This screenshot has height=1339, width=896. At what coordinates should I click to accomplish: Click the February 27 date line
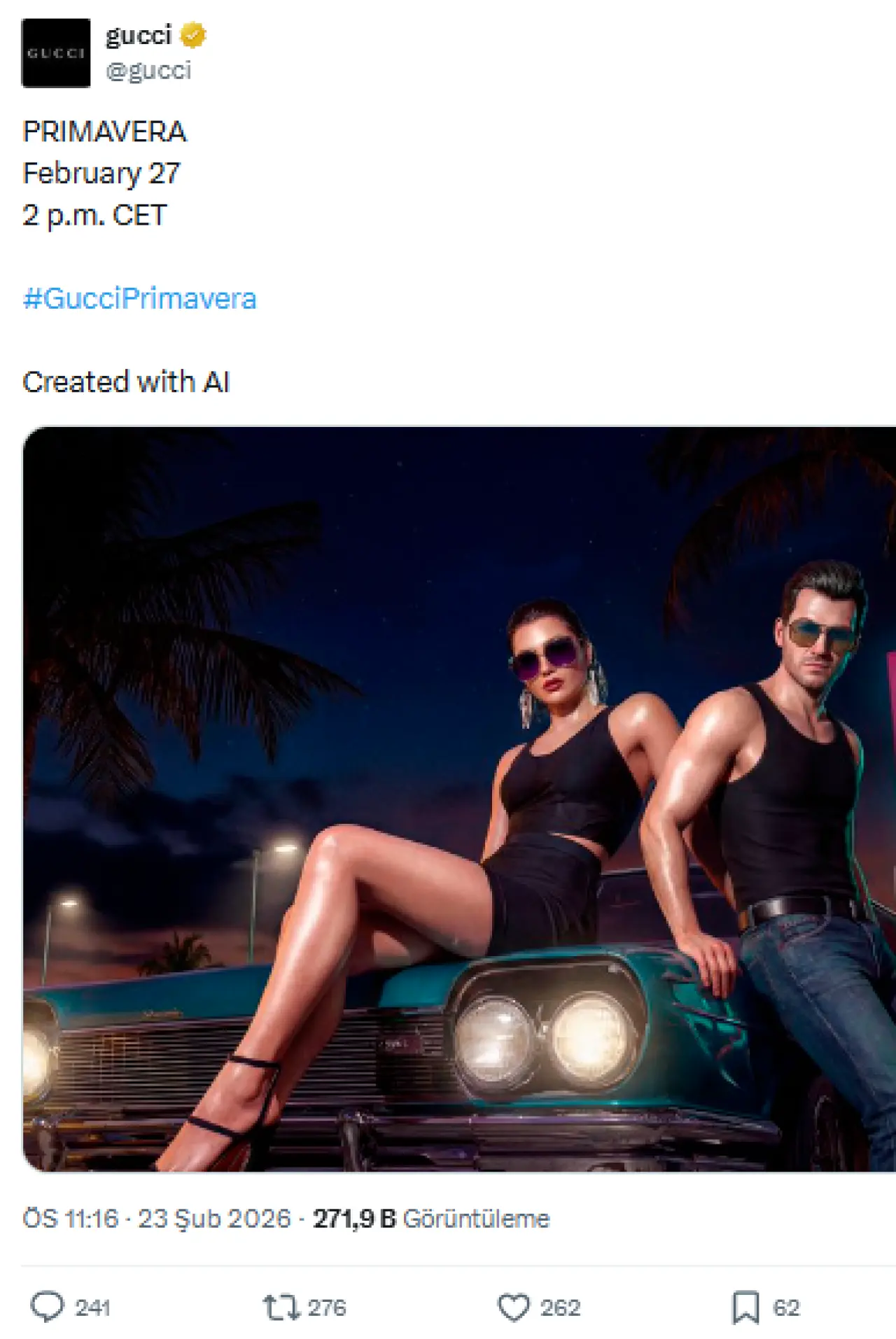click(x=101, y=174)
